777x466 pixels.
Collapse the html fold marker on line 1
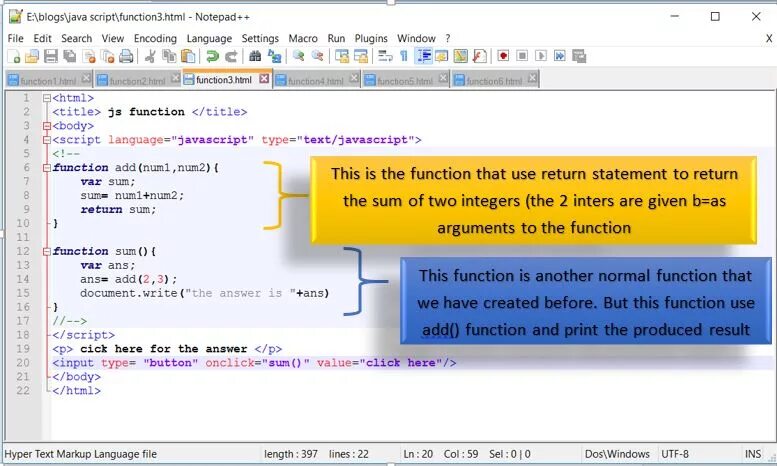tap(47, 98)
